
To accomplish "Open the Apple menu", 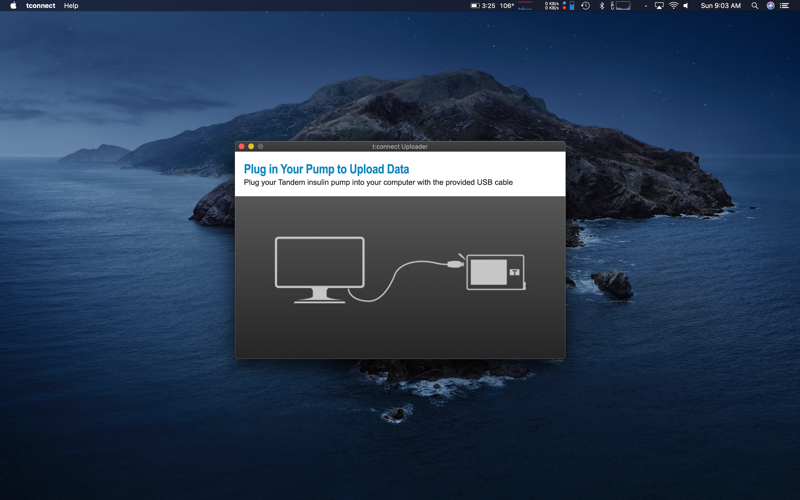I will (13, 6).
